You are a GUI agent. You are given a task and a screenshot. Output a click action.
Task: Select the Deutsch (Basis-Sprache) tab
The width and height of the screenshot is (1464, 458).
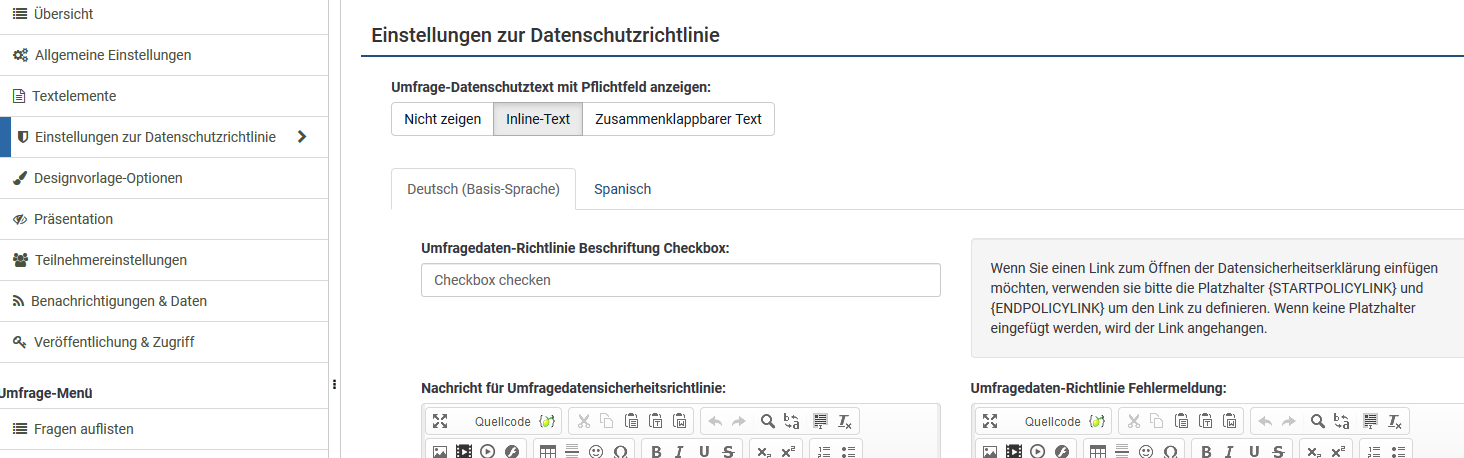(483, 189)
